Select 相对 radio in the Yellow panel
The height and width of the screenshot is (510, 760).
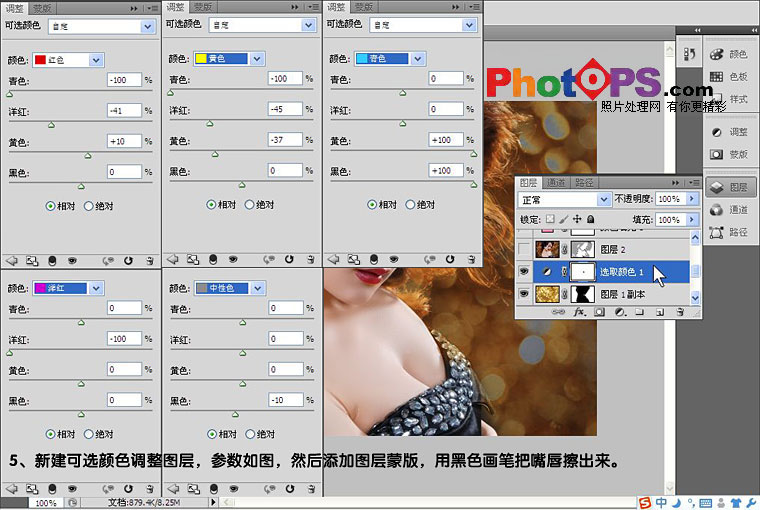click(211, 205)
